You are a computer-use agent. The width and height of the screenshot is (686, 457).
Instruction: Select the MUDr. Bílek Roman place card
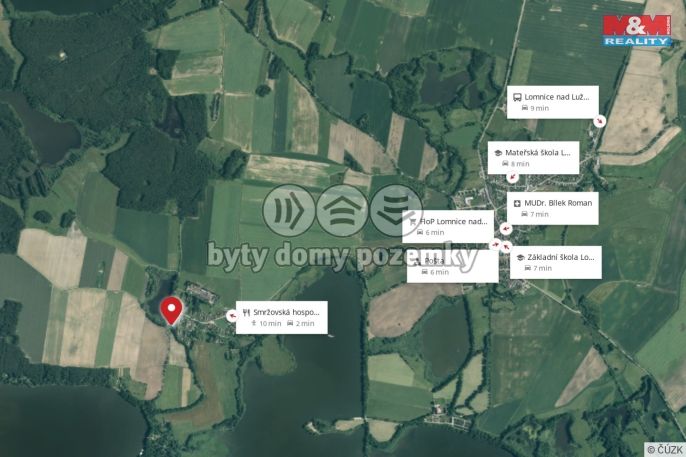(553, 208)
